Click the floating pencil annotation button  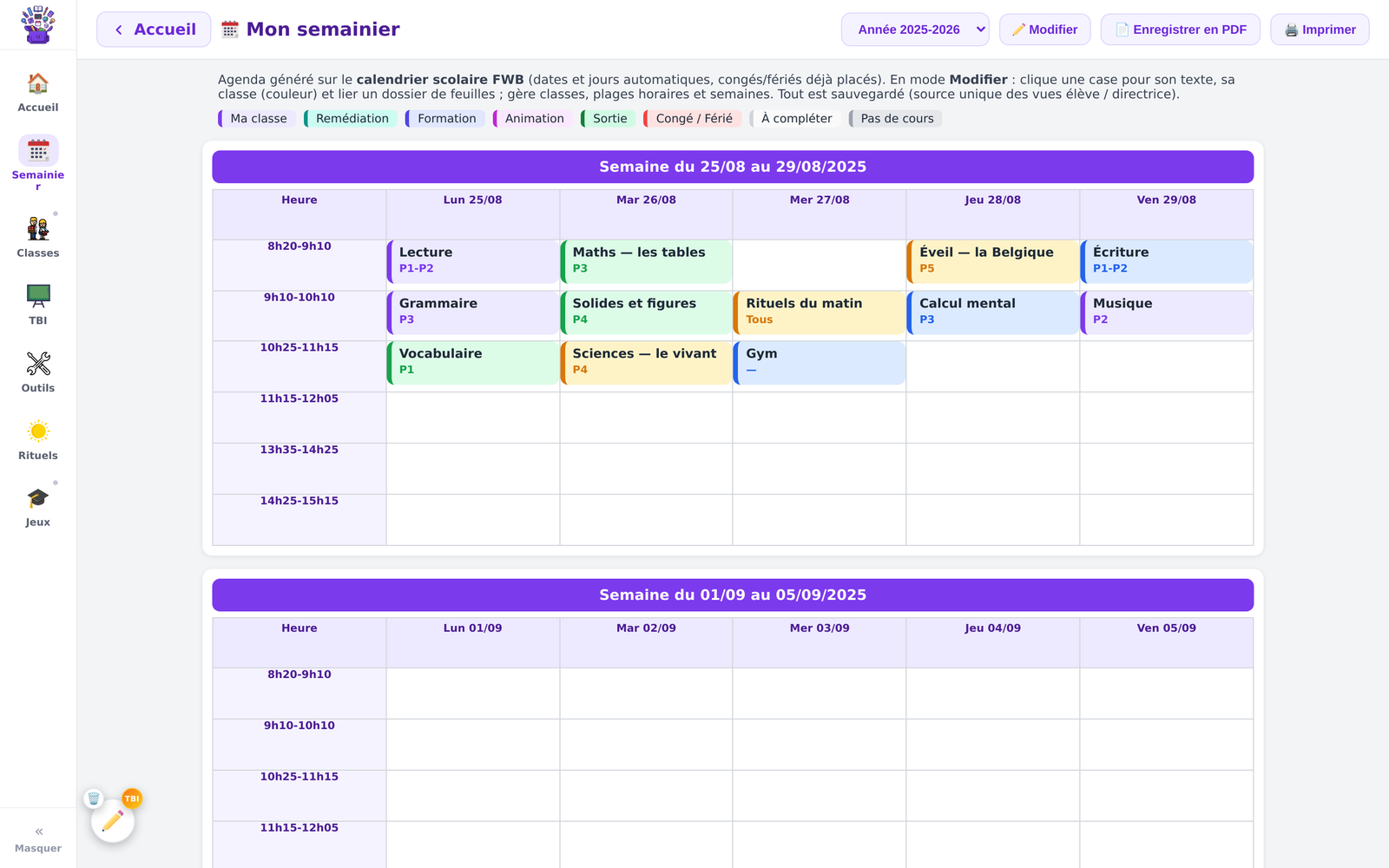click(x=113, y=821)
